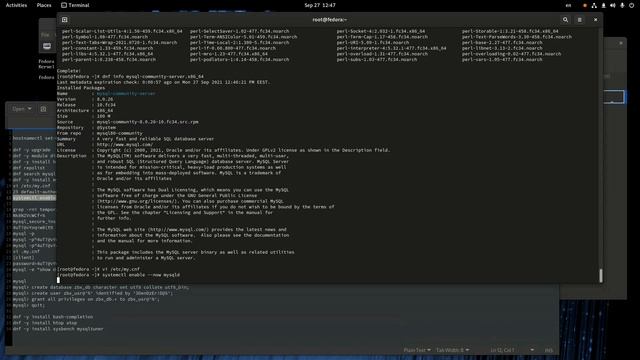Click the power icon in top bar
The height and width of the screenshot is (360, 640).
[x=631, y=5]
